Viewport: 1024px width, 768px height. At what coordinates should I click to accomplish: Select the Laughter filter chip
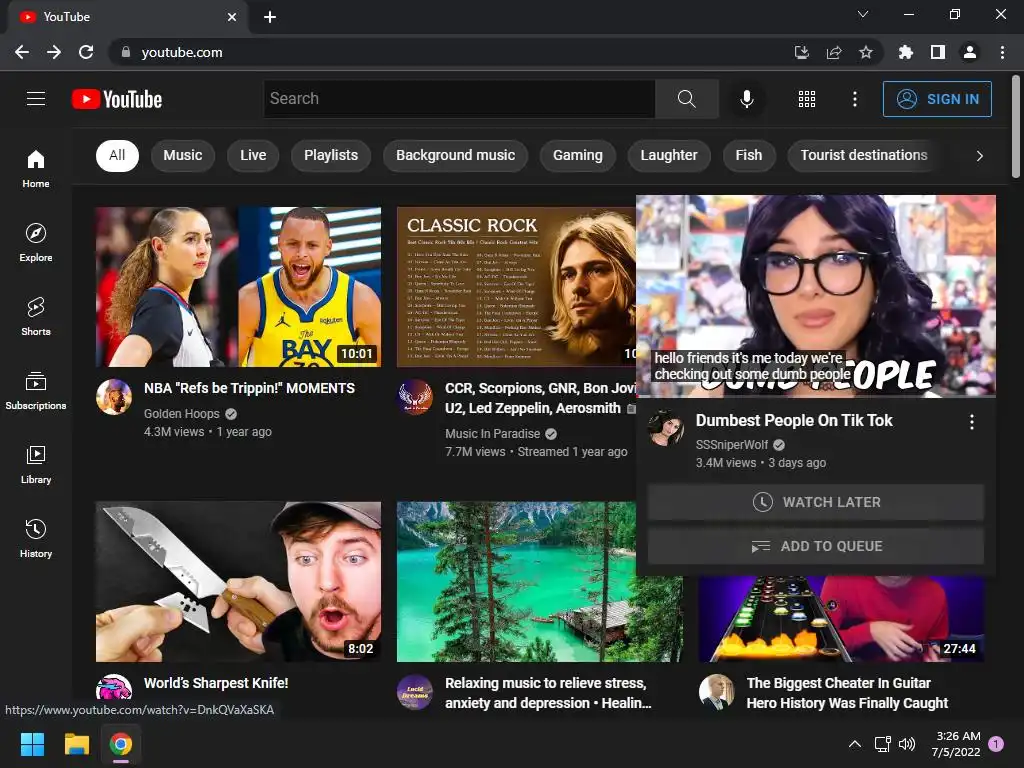point(669,155)
